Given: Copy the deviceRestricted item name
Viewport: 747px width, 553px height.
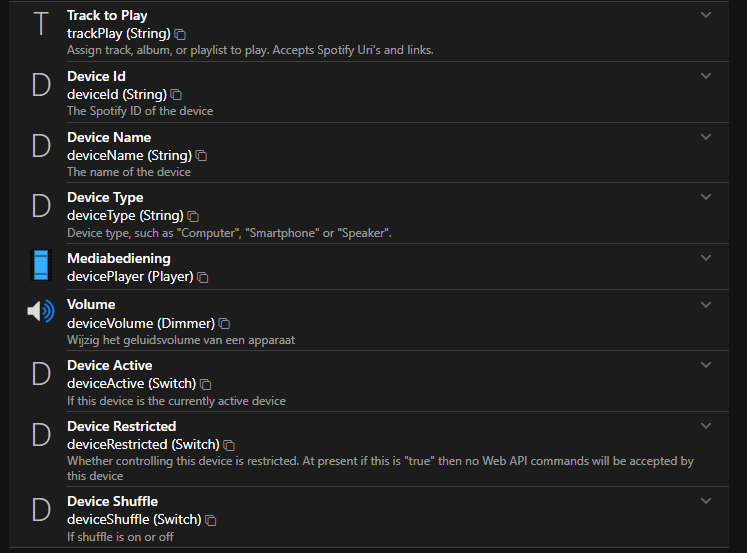Looking at the screenshot, I should (229, 445).
